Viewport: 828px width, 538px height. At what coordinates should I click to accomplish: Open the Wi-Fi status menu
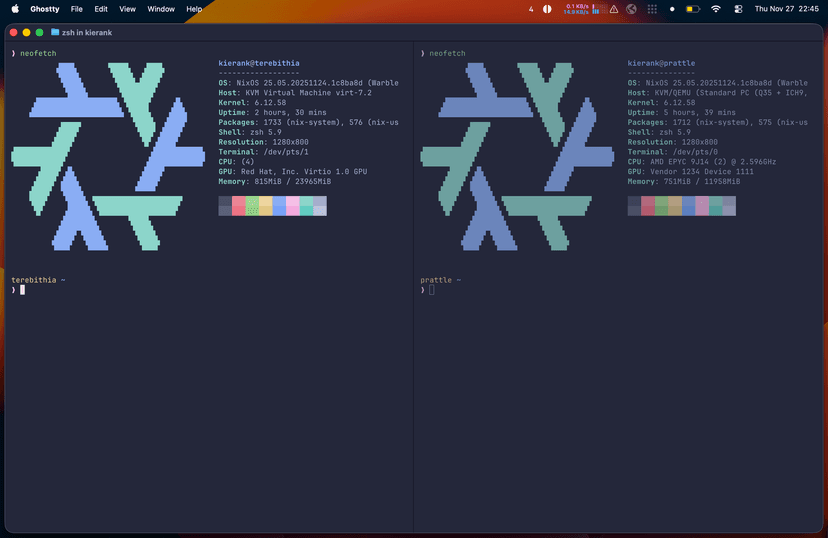716,9
